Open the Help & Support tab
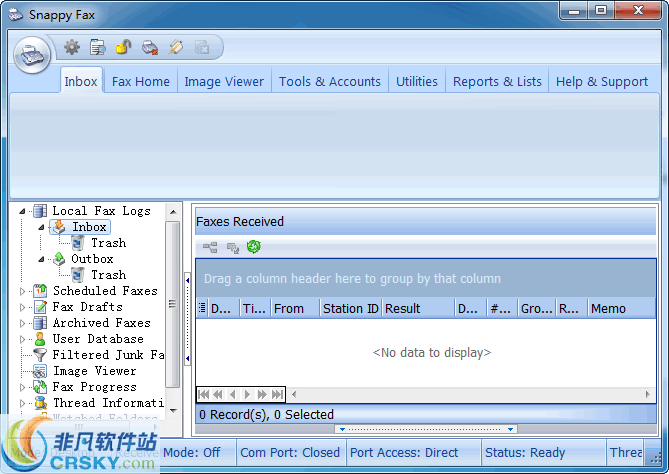Viewport: 669px width, 474px height. [602, 81]
